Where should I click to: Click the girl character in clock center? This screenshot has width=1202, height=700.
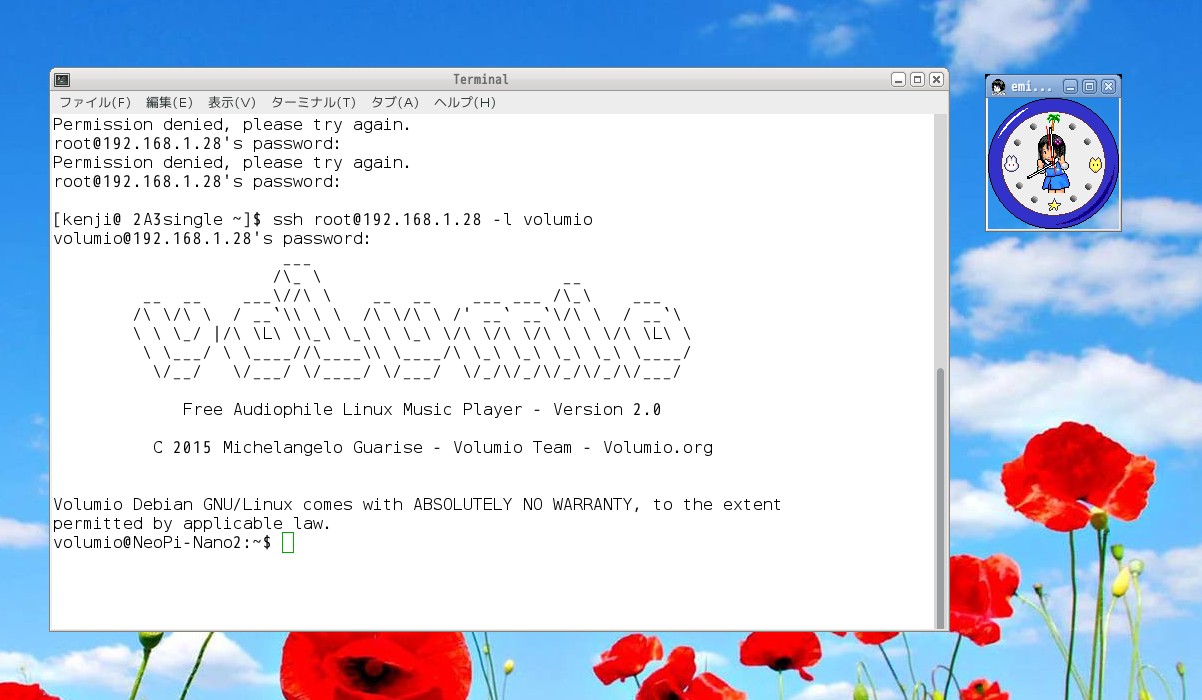(x=1053, y=165)
